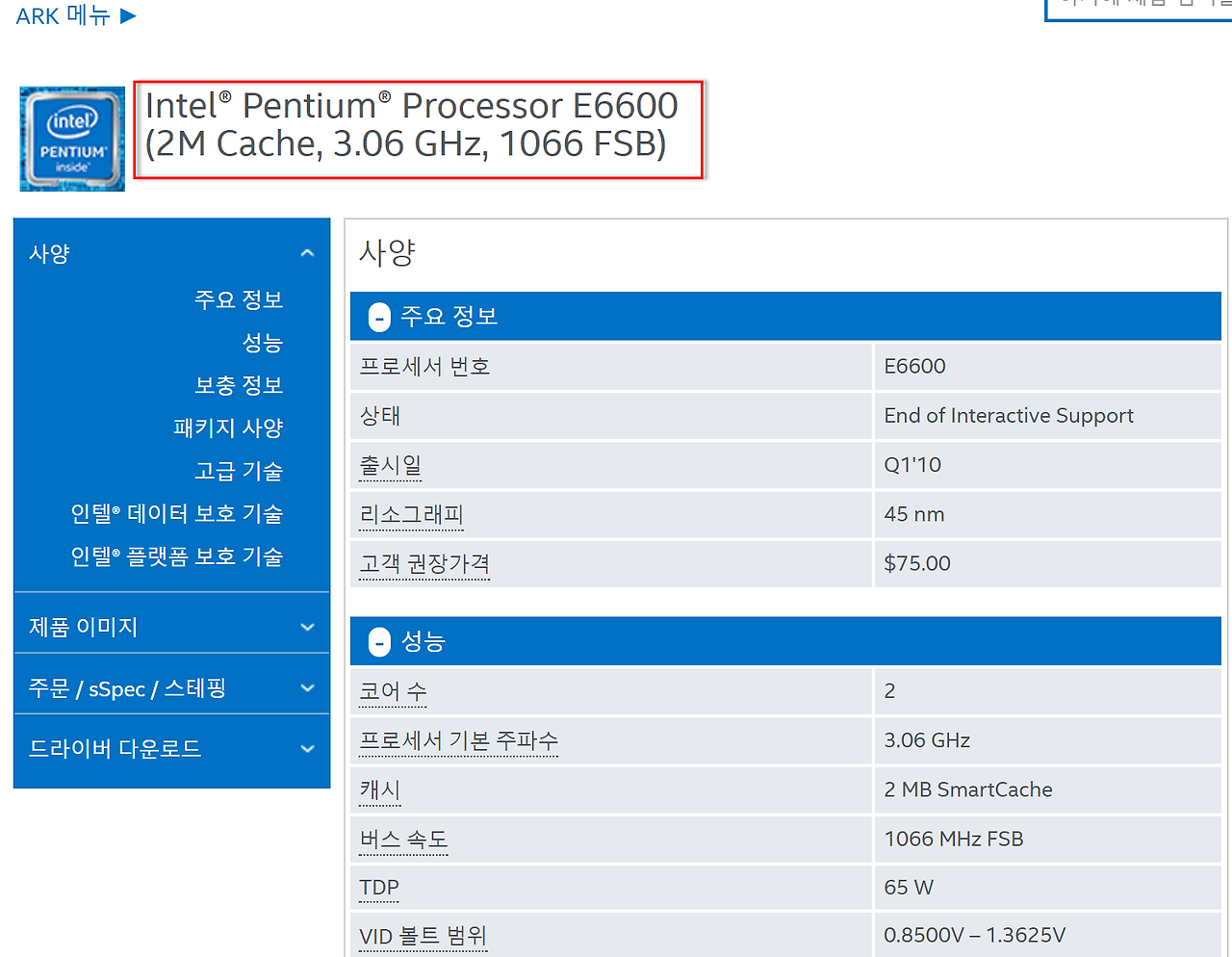Click the 출시일 term link
This screenshot has height=957, width=1232.
tap(390, 465)
